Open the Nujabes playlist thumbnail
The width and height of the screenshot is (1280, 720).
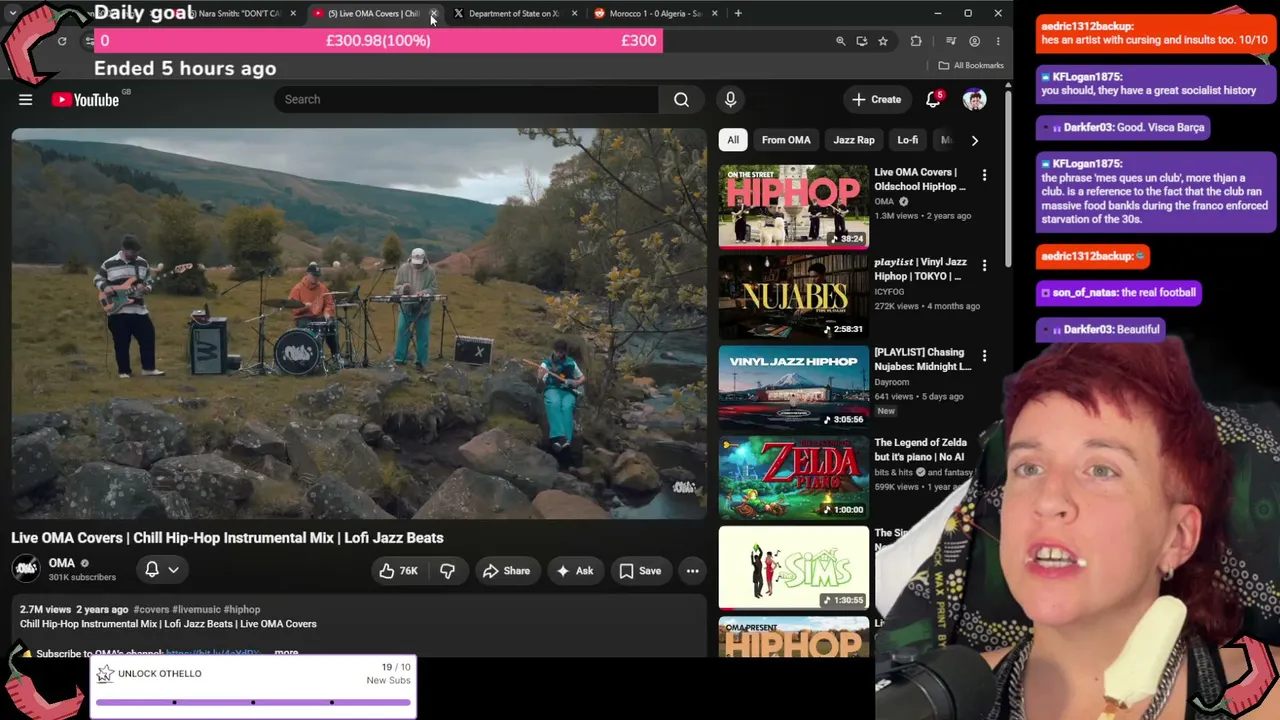pos(794,296)
